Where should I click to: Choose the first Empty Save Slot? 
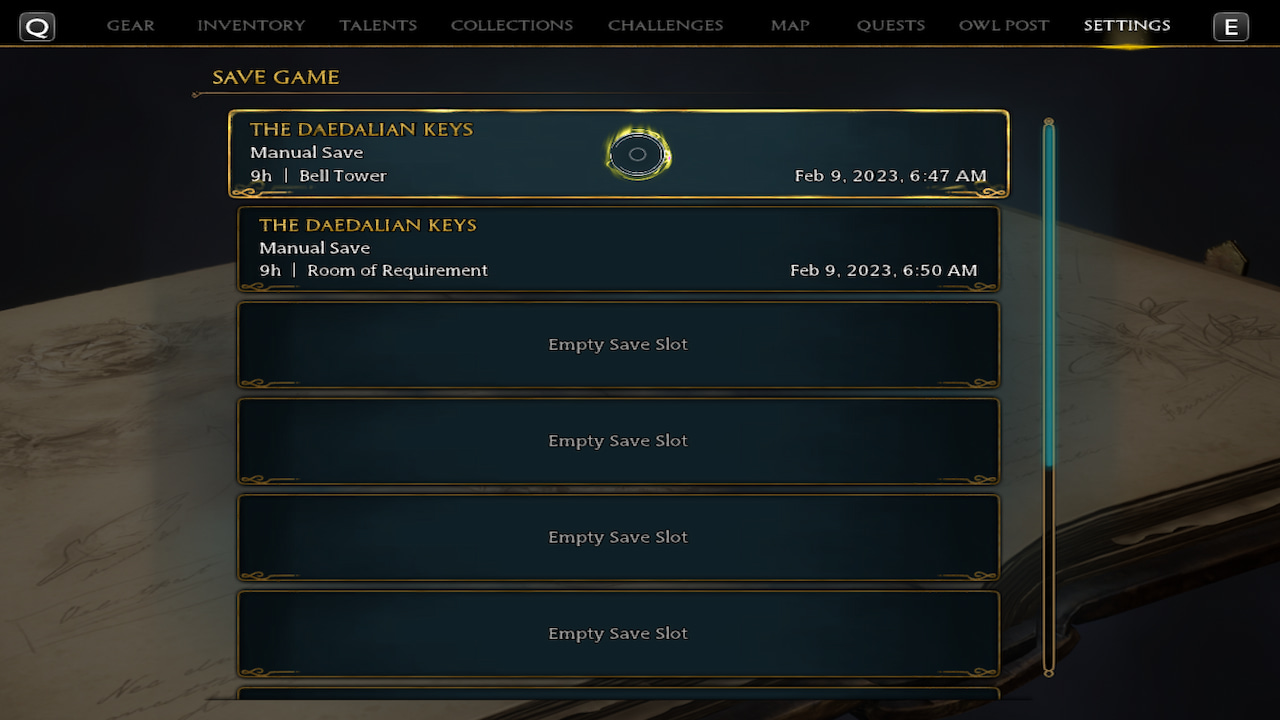618,344
